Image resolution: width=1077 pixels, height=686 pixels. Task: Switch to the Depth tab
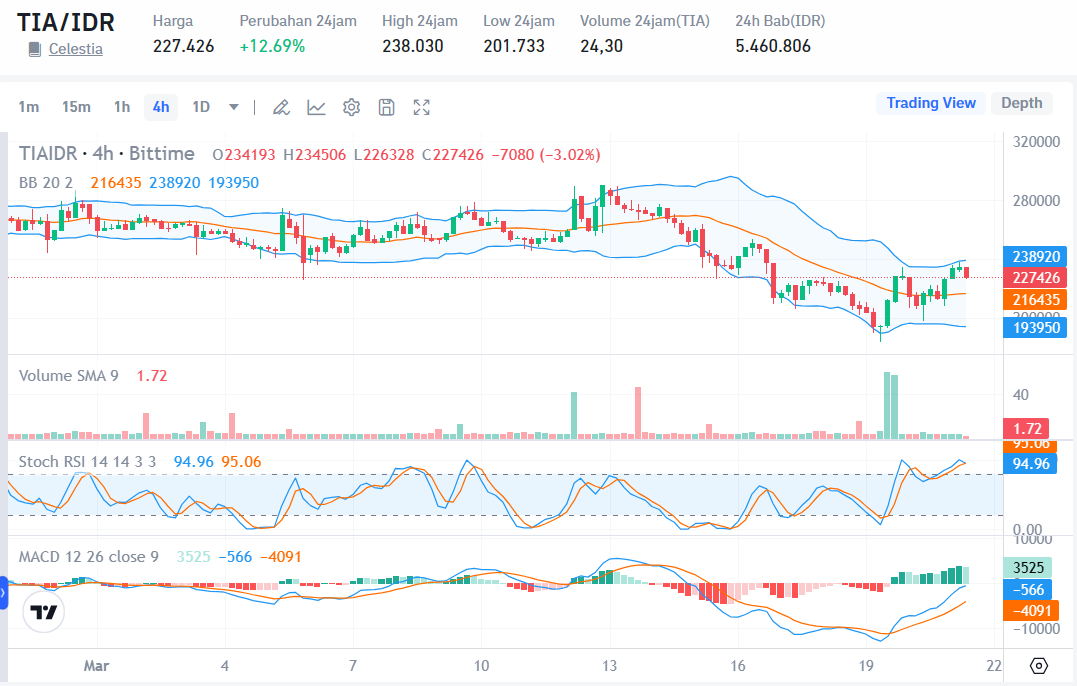click(x=1021, y=103)
